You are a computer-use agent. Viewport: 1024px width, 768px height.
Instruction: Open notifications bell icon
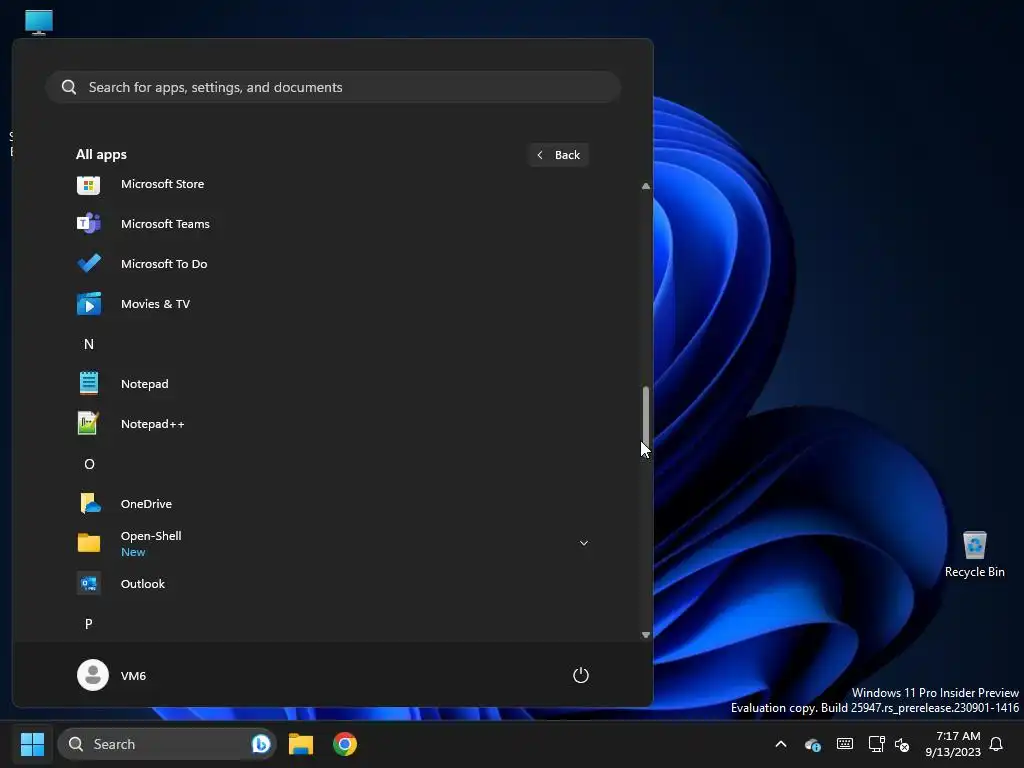point(996,744)
